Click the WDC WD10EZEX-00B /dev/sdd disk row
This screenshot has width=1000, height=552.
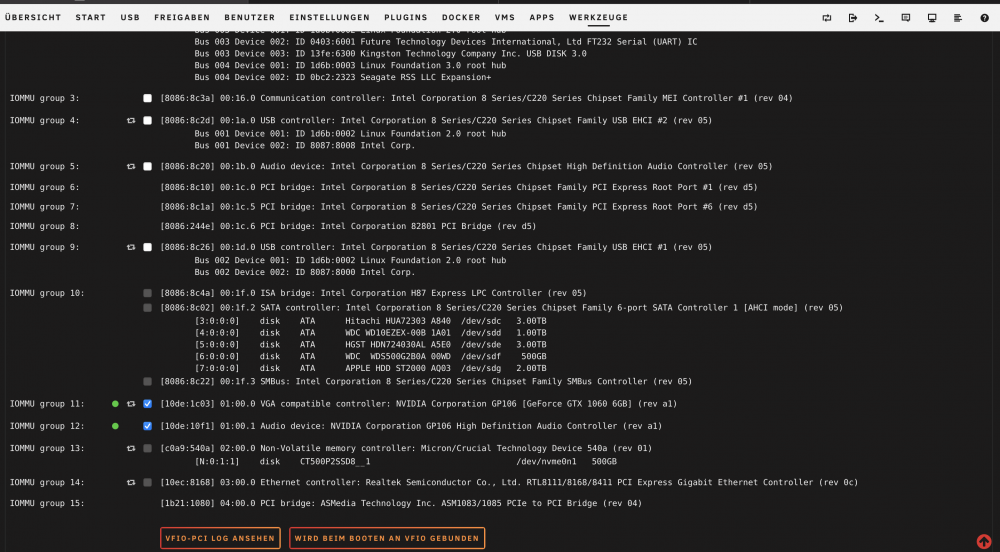371,333
